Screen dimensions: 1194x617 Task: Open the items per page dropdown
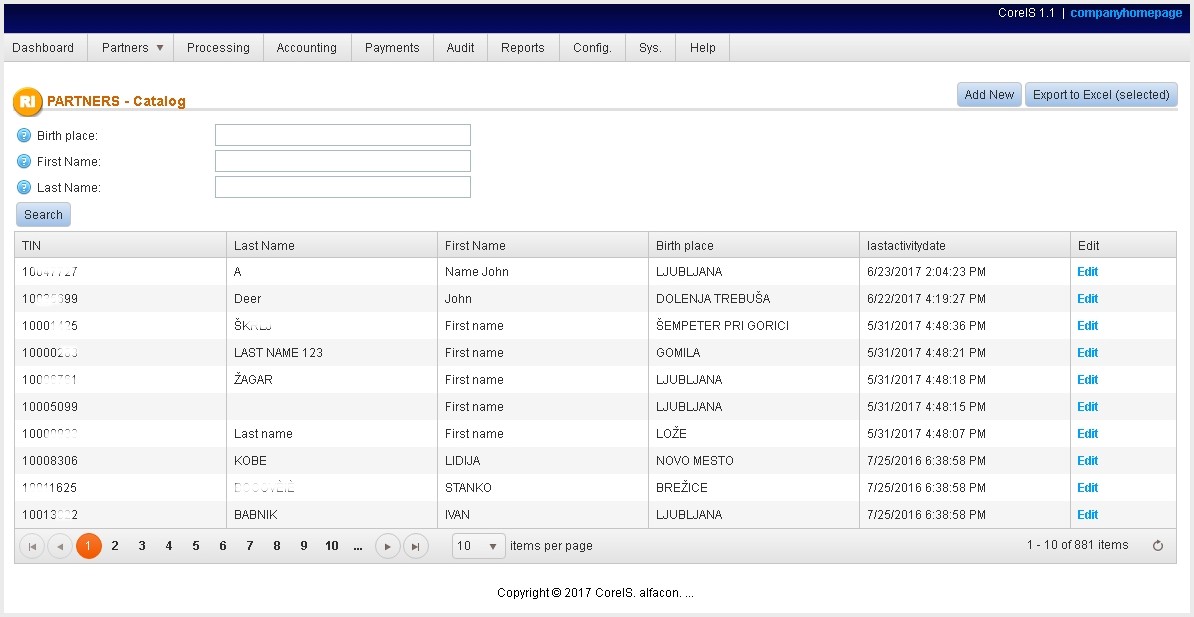pyautogui.click(x=492, y=546)
